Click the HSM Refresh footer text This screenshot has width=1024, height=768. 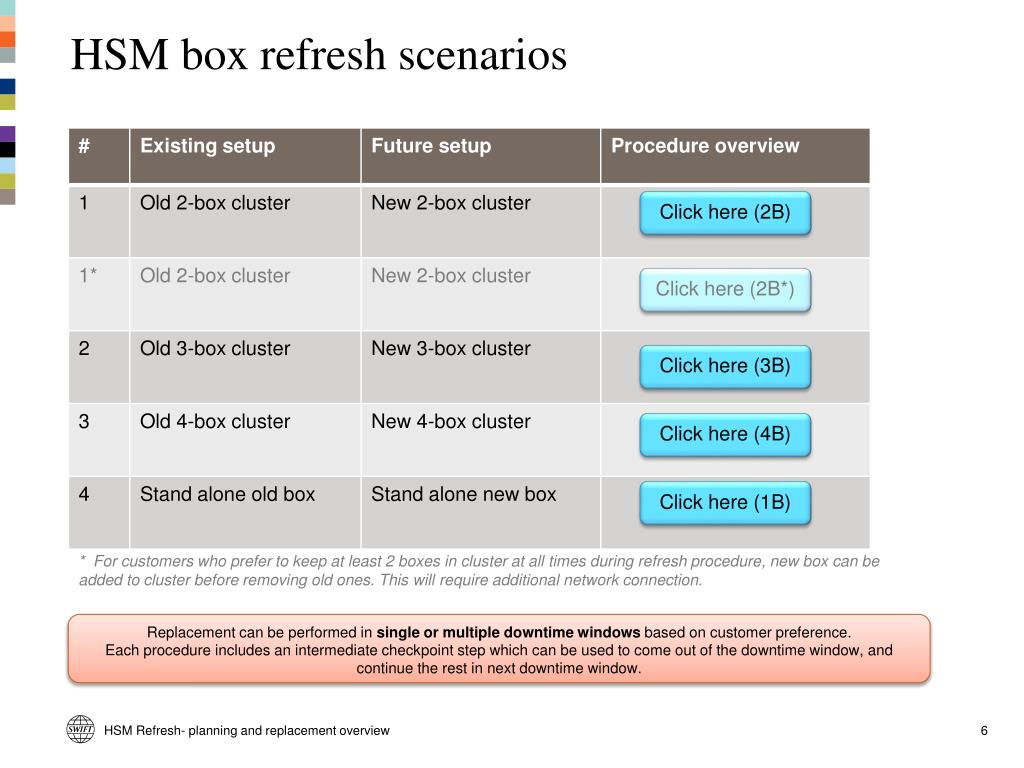pyautogui.click(x=247, y=731)
